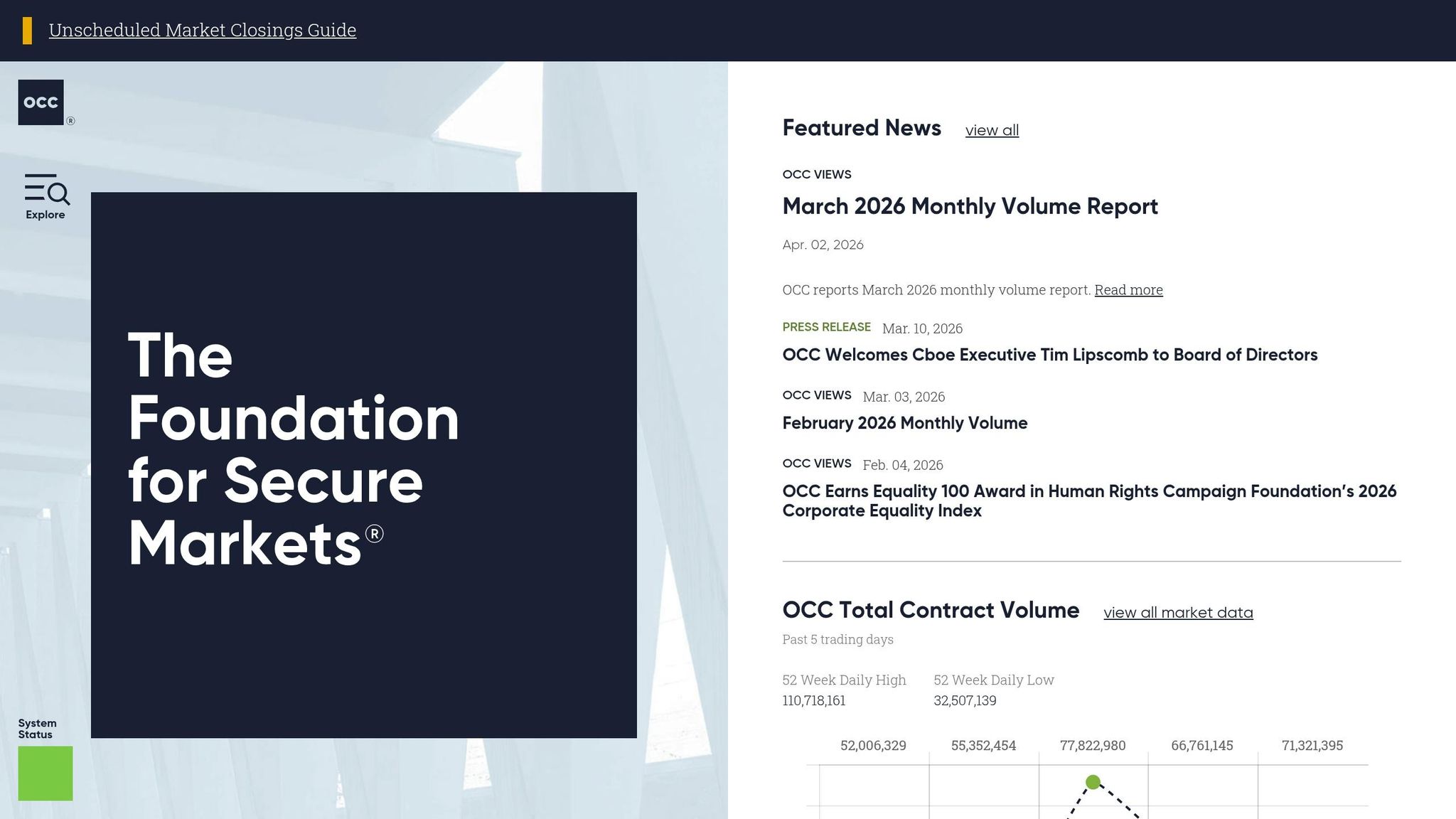Image resolution: width=1456 pixels, height=819 pixels.
Task: Click the 77,822,980 volume value
Action: pyautogui.click(x=1093, y=745)
